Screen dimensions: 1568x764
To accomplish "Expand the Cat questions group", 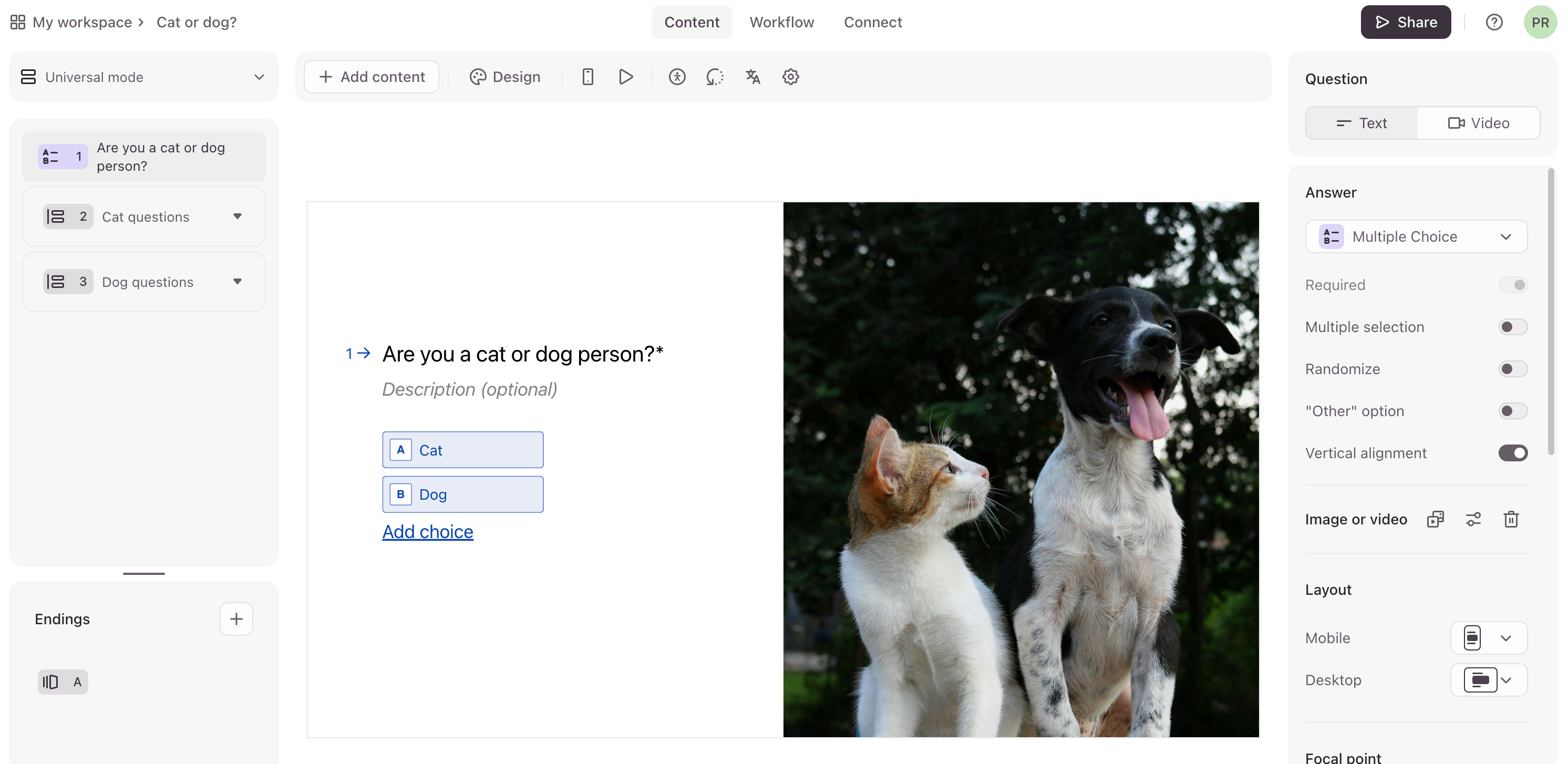I will pyautogui.click(x=238, y=216).
